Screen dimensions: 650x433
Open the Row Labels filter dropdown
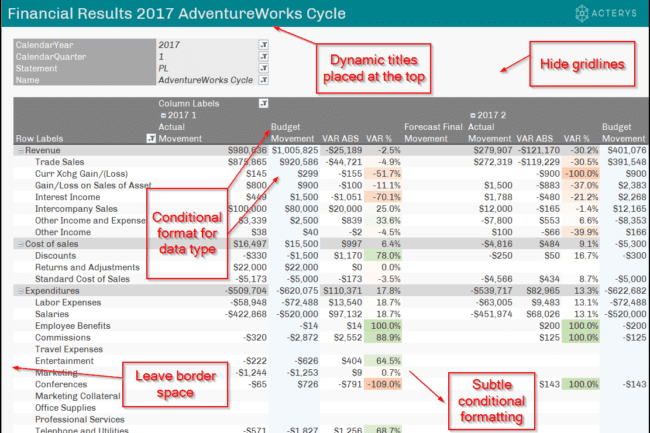click(151, 138)
